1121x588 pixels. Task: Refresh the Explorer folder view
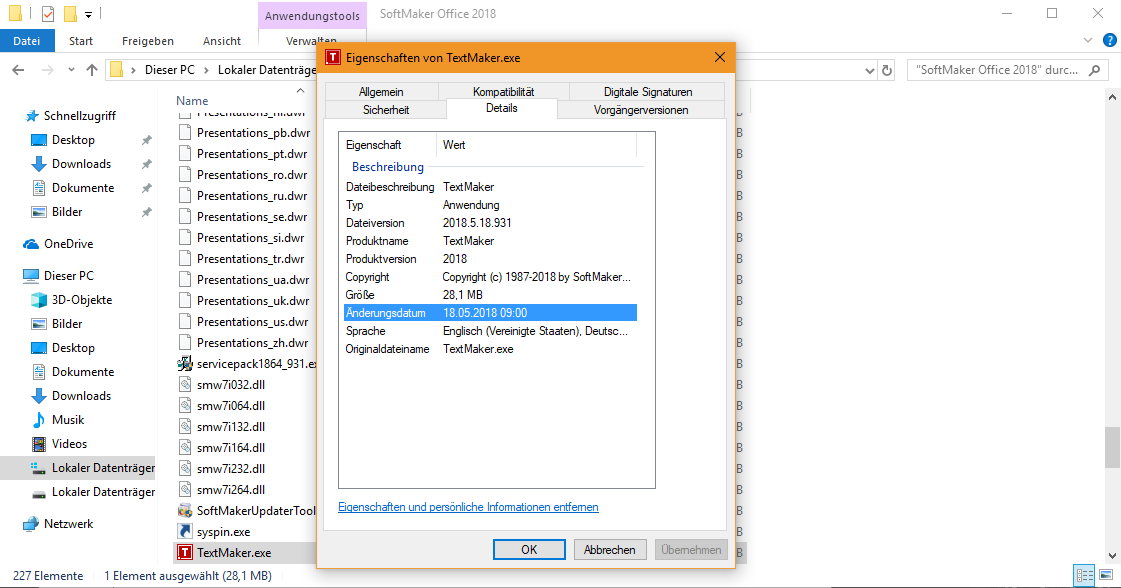tap(887, 70)
